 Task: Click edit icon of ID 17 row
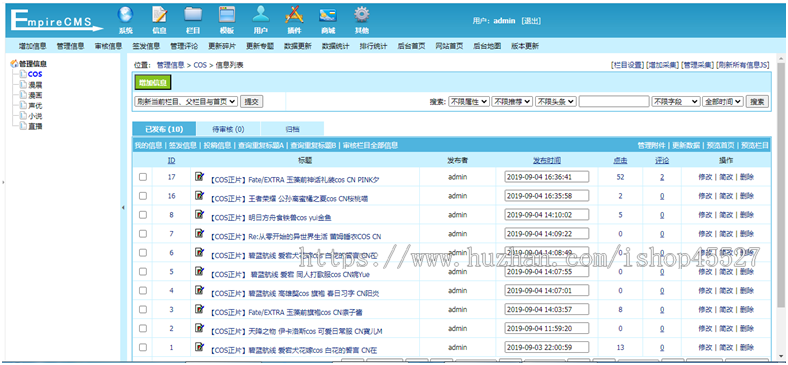[x=200, y=176]
